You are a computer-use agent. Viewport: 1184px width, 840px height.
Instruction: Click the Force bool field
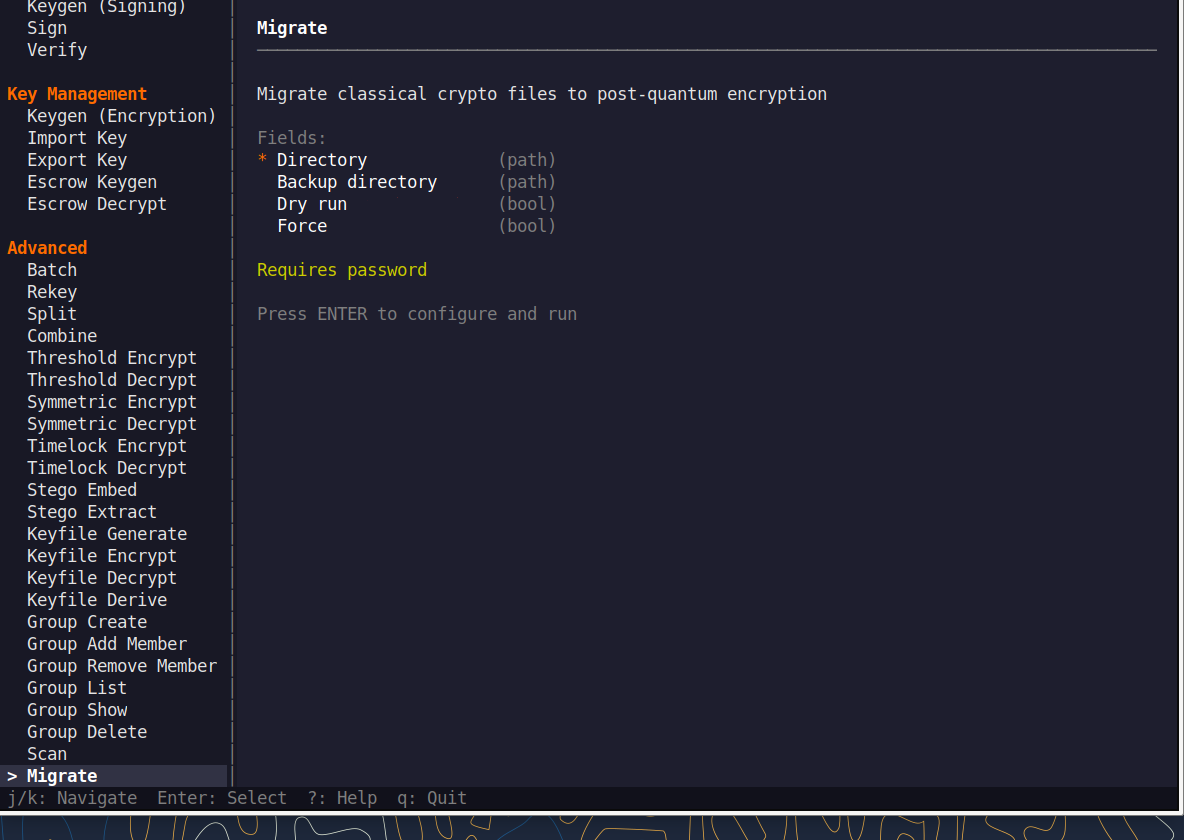416,225
